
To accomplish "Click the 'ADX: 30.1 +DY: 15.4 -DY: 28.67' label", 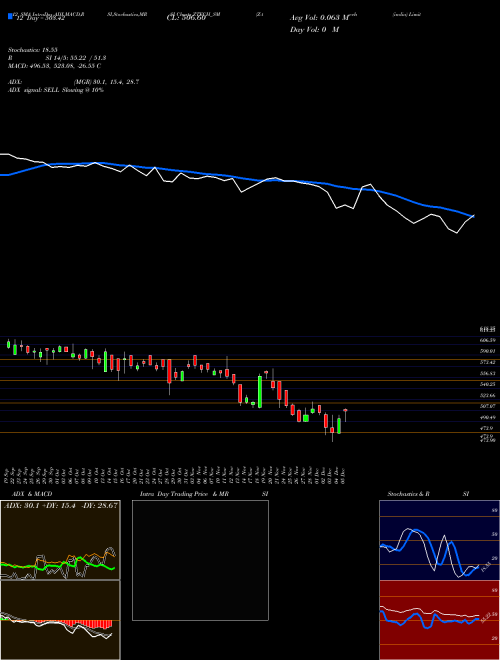I will click(61, 505).
